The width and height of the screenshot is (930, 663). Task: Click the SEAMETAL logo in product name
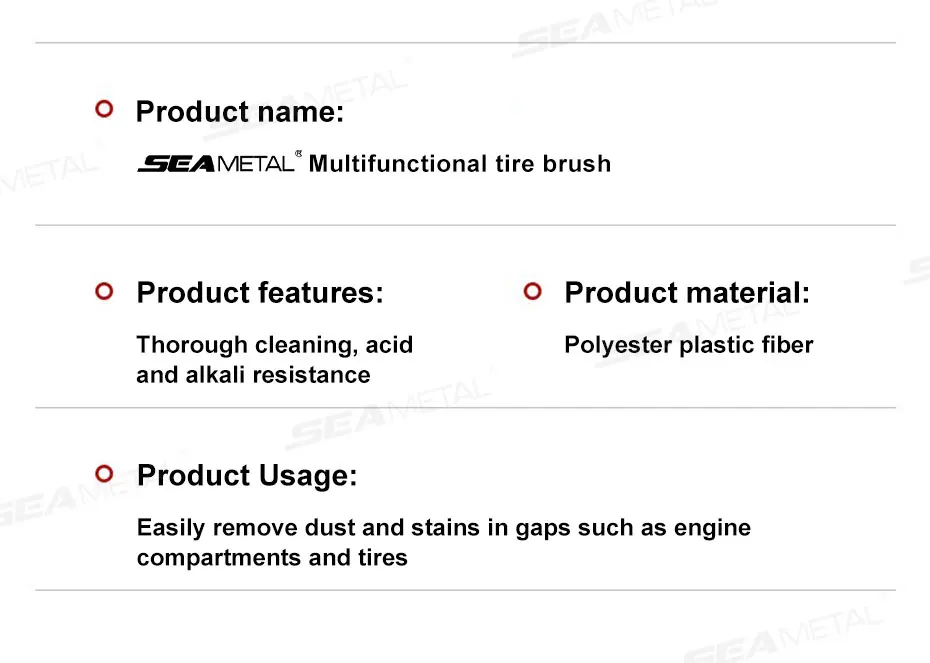coord(216,163)
